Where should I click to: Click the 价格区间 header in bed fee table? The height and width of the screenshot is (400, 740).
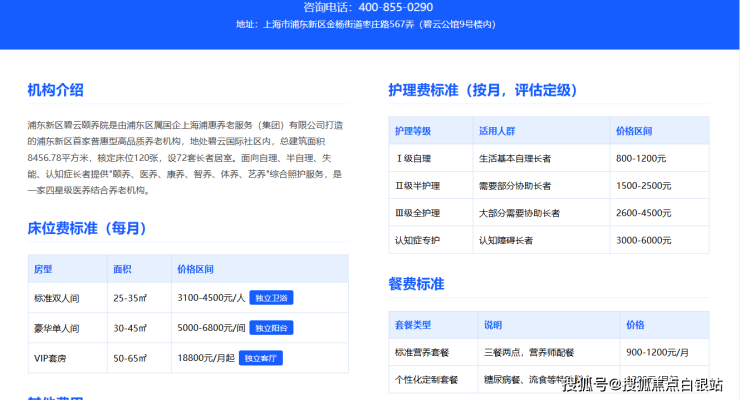(x=195, y=269)
